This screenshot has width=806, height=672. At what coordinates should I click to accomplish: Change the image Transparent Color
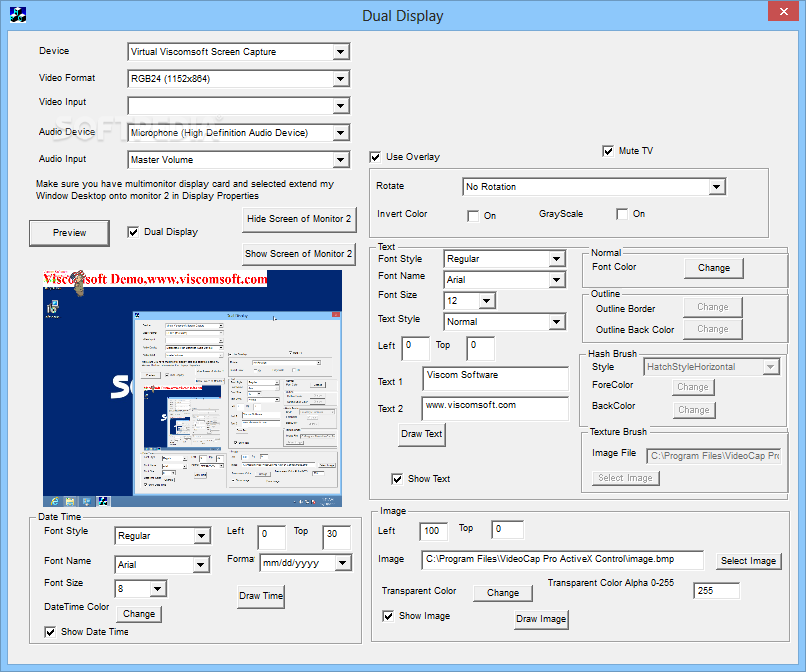[x=503, y=593]
